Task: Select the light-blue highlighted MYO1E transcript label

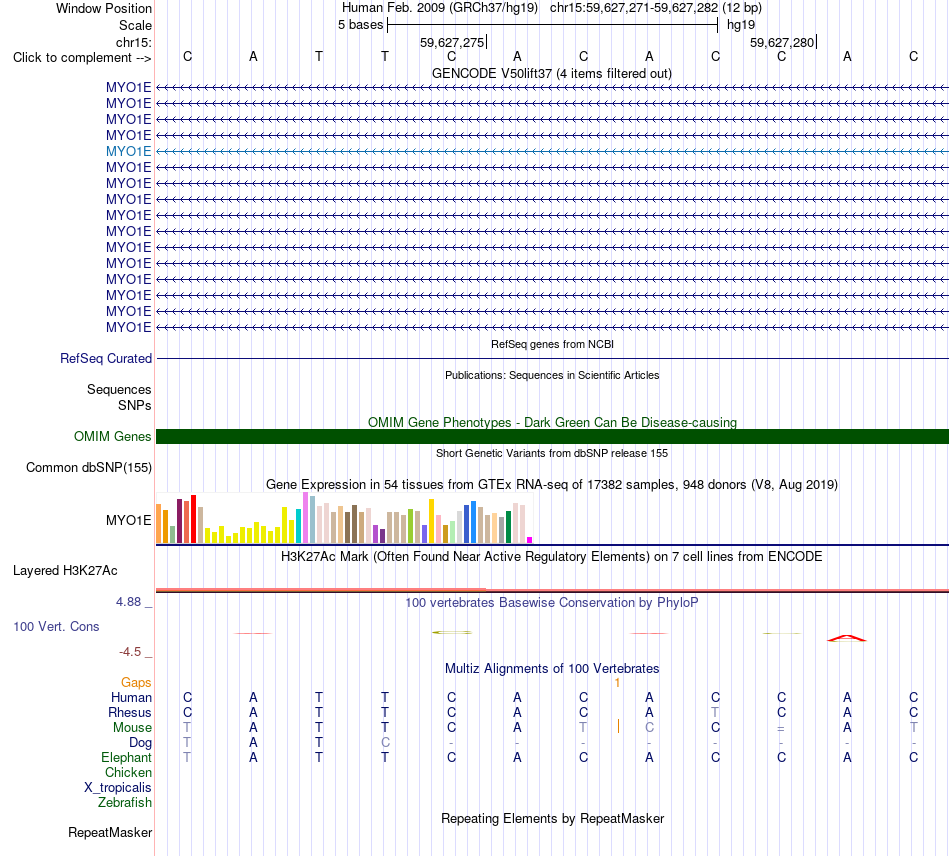Action: point(128,151)
